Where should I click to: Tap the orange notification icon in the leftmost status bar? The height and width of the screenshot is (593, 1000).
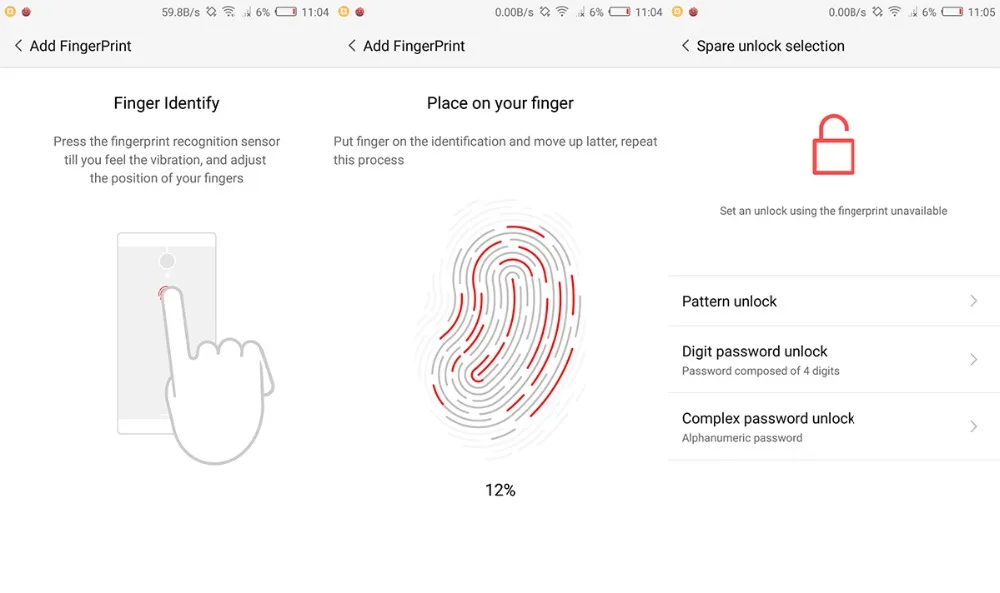pos(10,11)
